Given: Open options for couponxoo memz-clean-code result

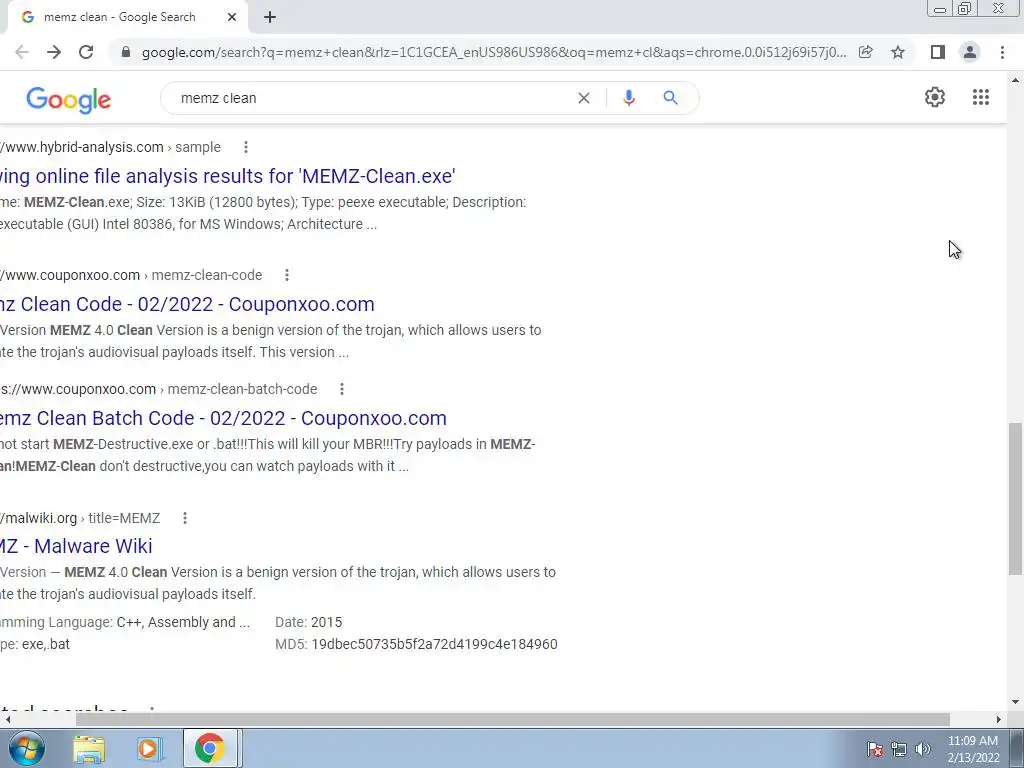Looking at the screenshot, I should 287,276.
